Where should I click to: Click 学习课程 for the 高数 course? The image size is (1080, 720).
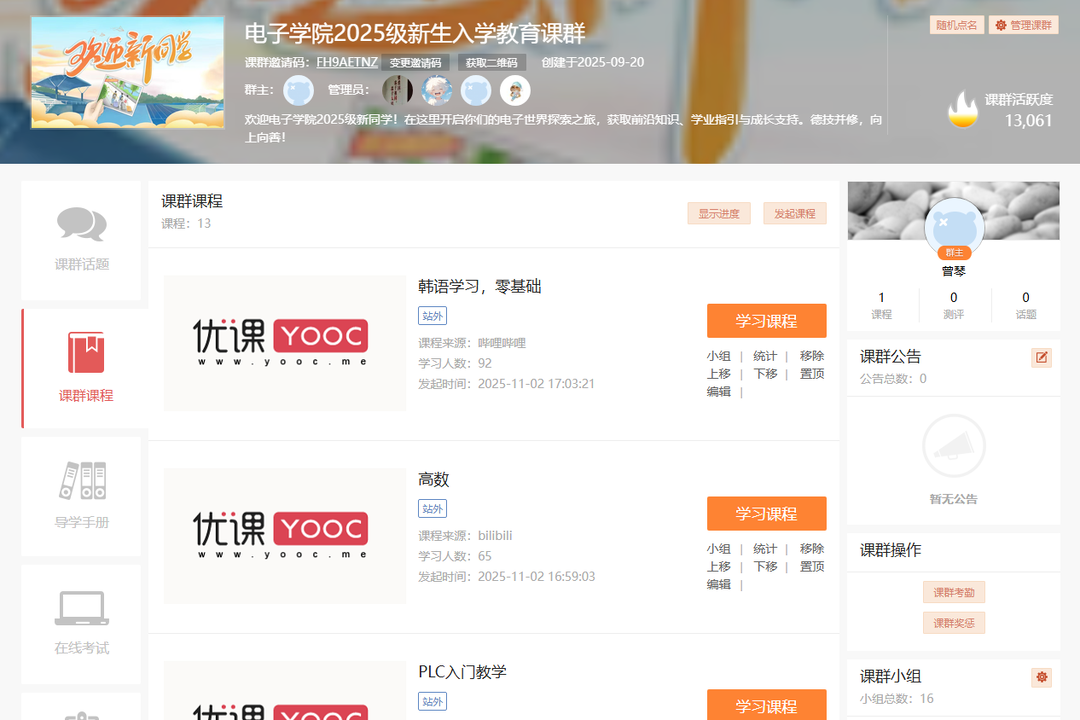click(x=766, y=513)
